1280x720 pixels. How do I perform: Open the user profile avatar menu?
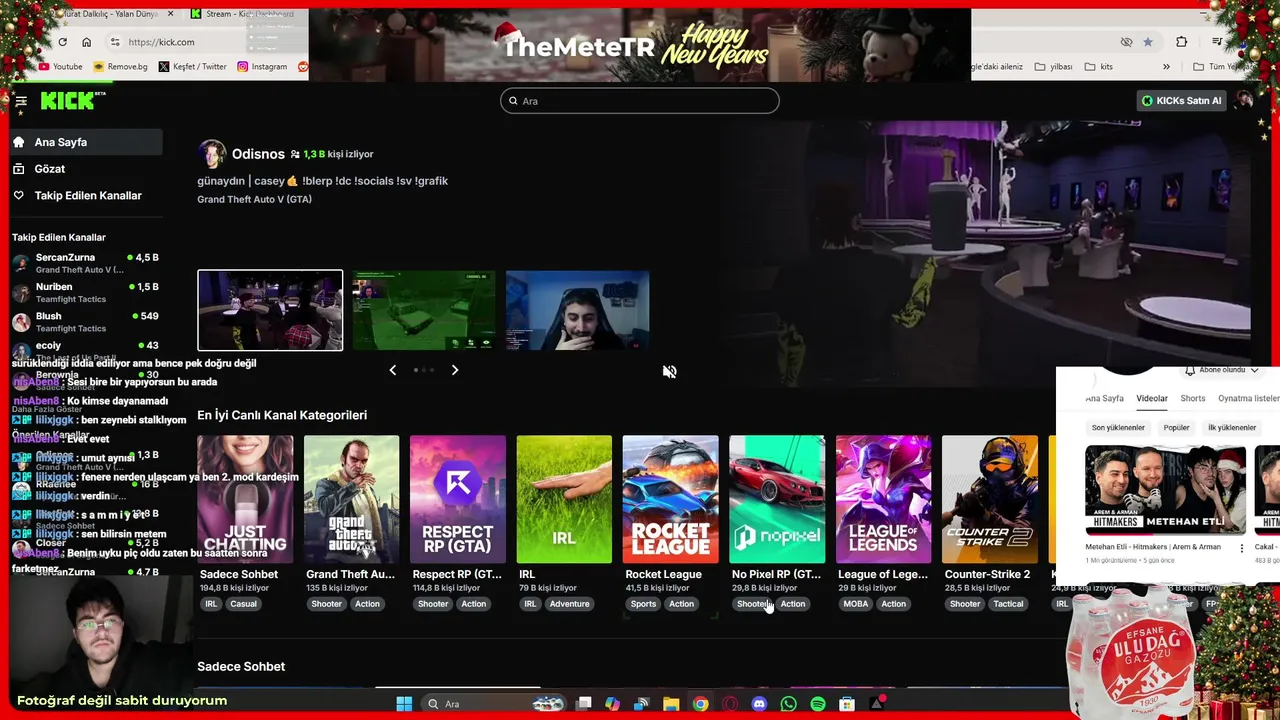[1244, 100]
